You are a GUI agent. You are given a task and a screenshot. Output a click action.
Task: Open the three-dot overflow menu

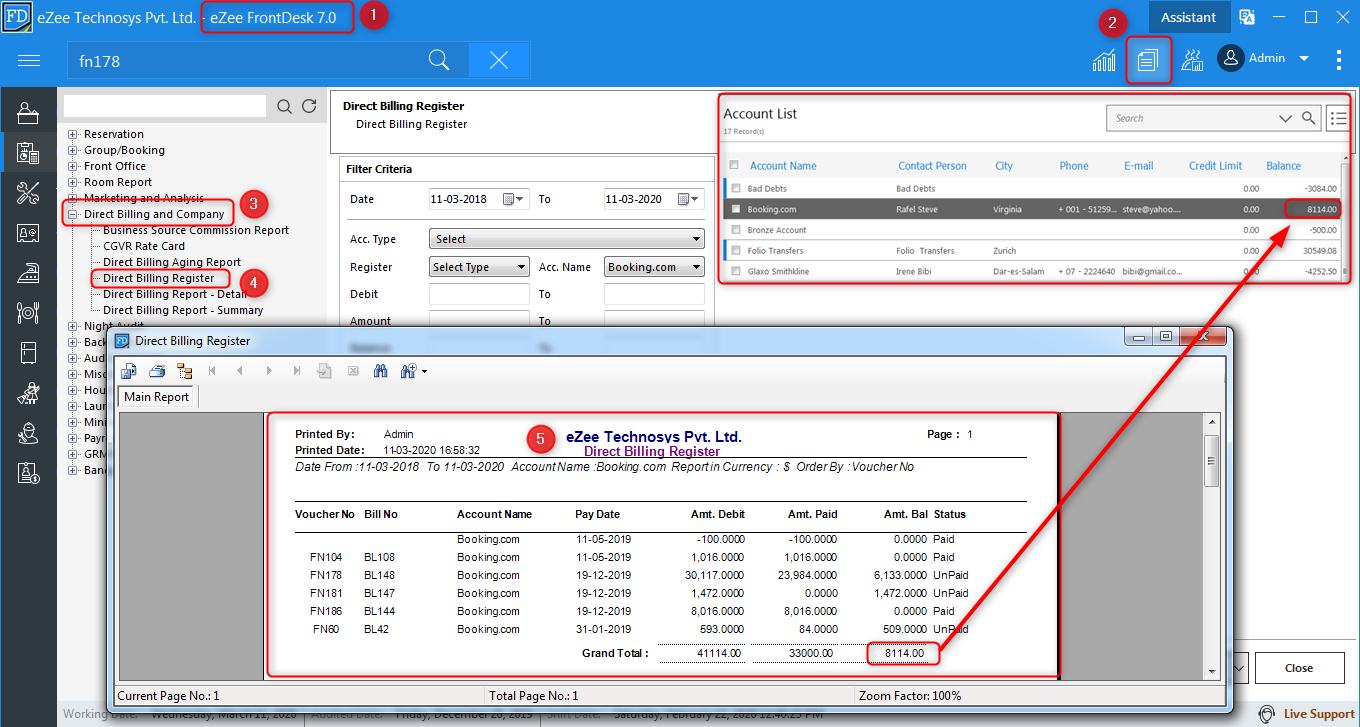[1339, 60]
